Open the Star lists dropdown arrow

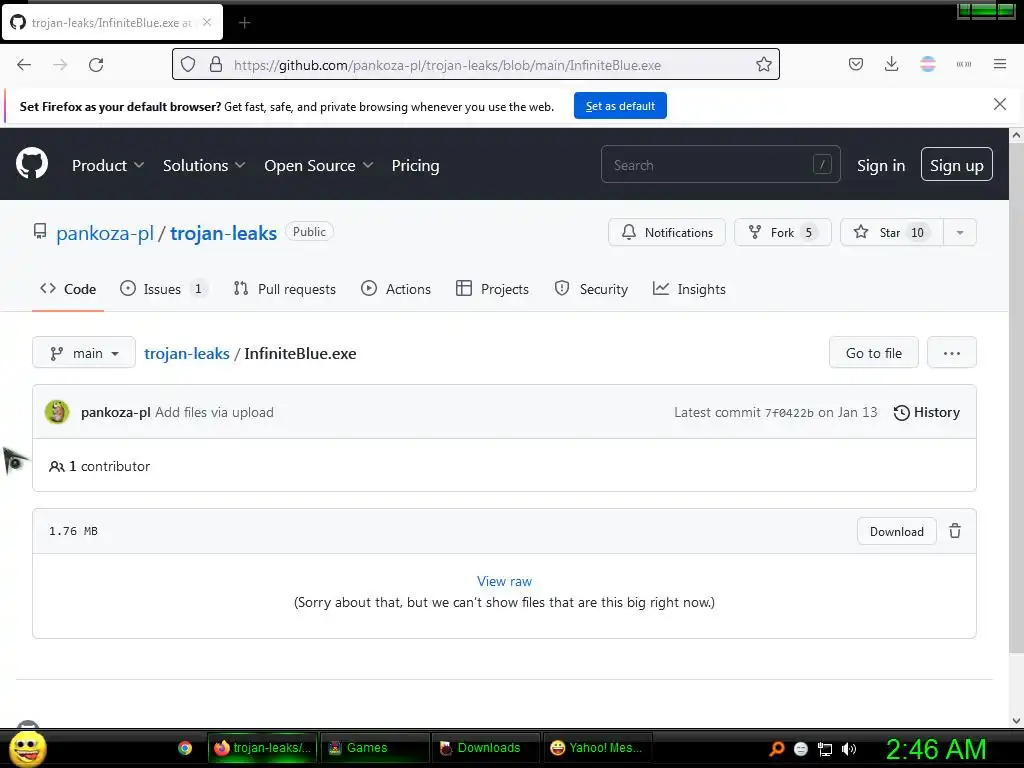tap(960, 232)
